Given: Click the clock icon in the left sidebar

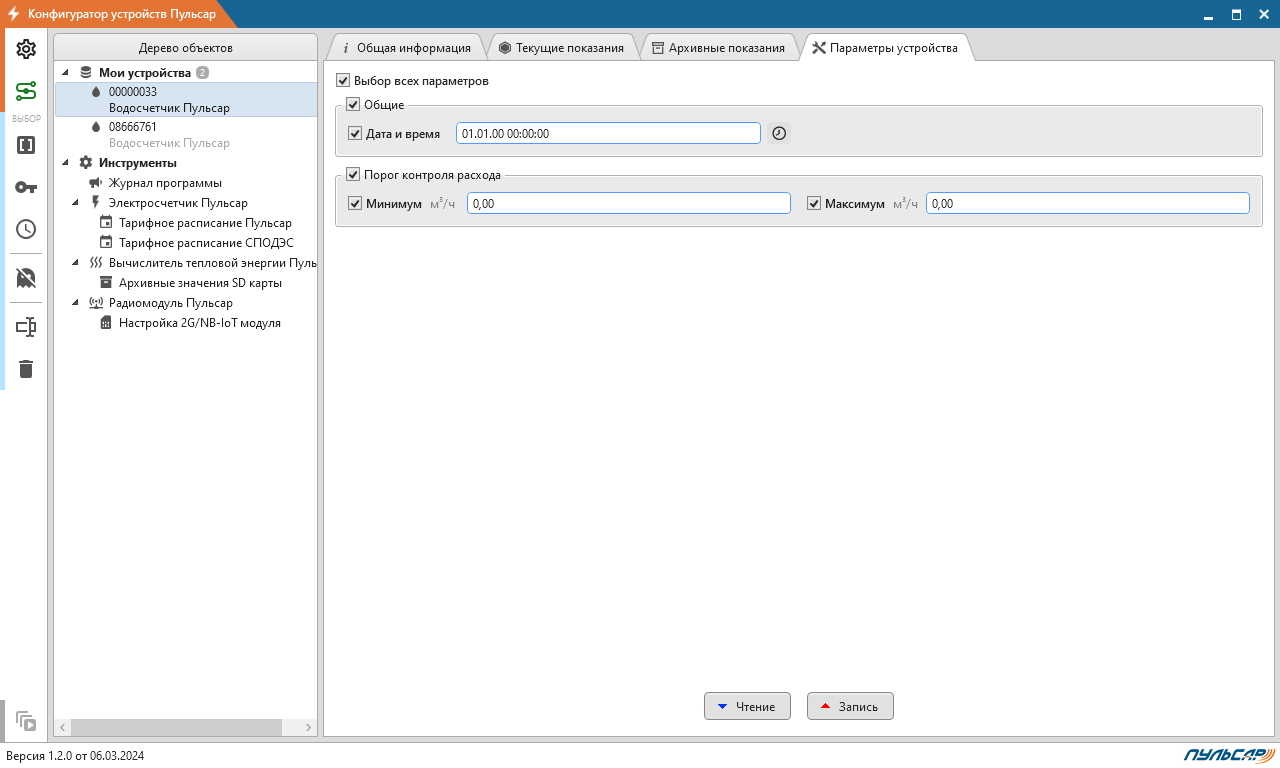Looking at the screenshot, I should (26, 229).
